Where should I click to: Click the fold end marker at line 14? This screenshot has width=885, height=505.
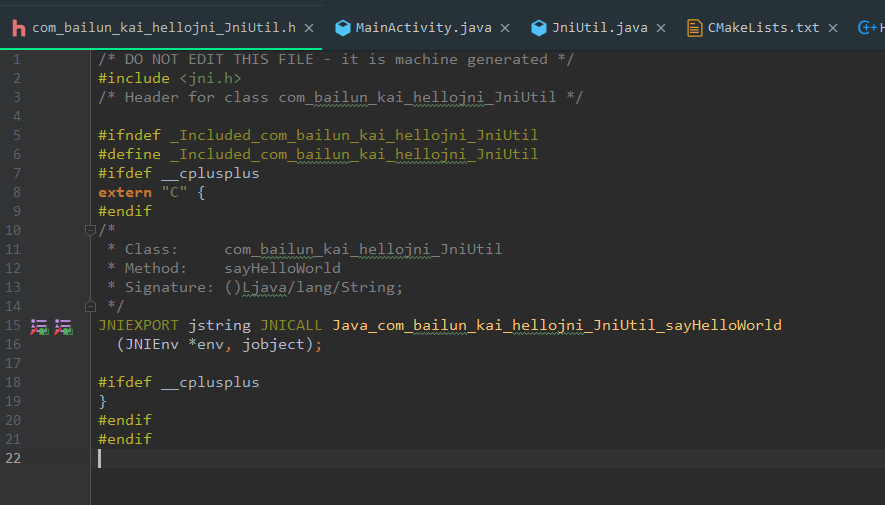90,306
